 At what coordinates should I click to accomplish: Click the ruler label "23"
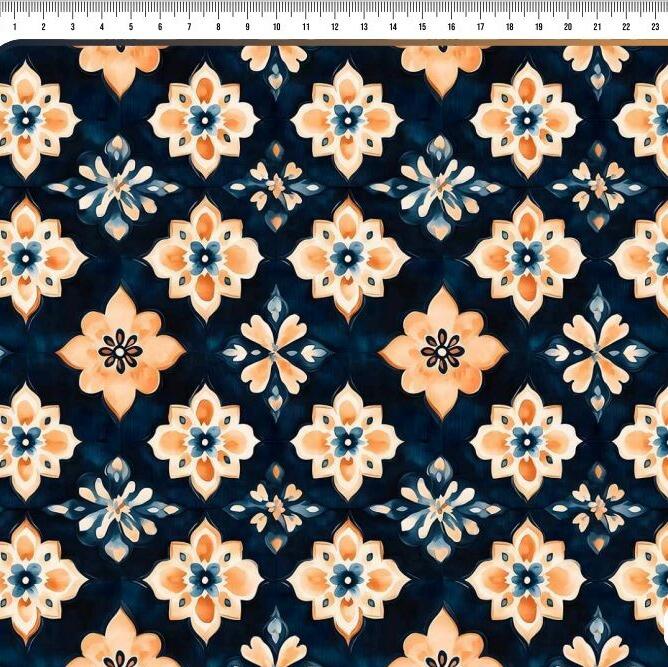coord(655,27)
